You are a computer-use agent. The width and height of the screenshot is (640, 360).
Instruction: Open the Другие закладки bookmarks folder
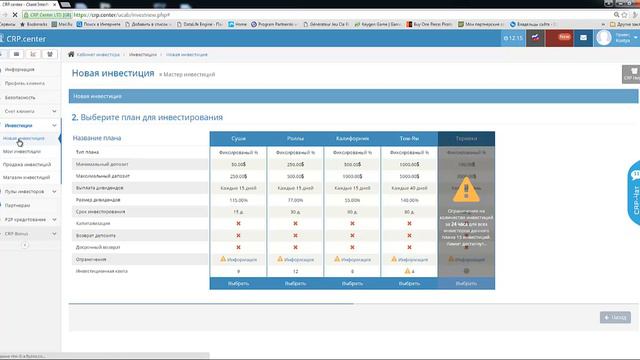(x=624, y=24)
